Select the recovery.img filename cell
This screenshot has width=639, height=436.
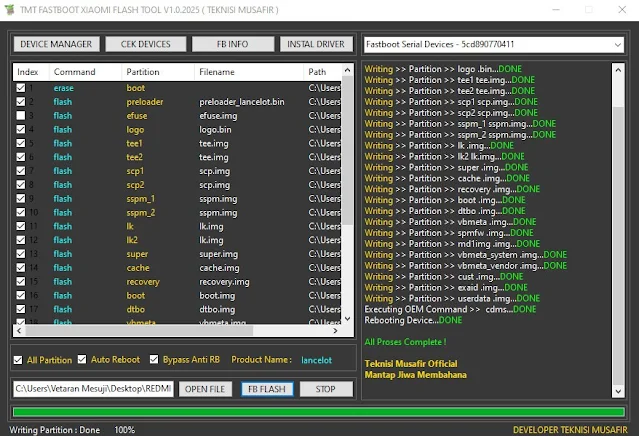pos(224,282)
